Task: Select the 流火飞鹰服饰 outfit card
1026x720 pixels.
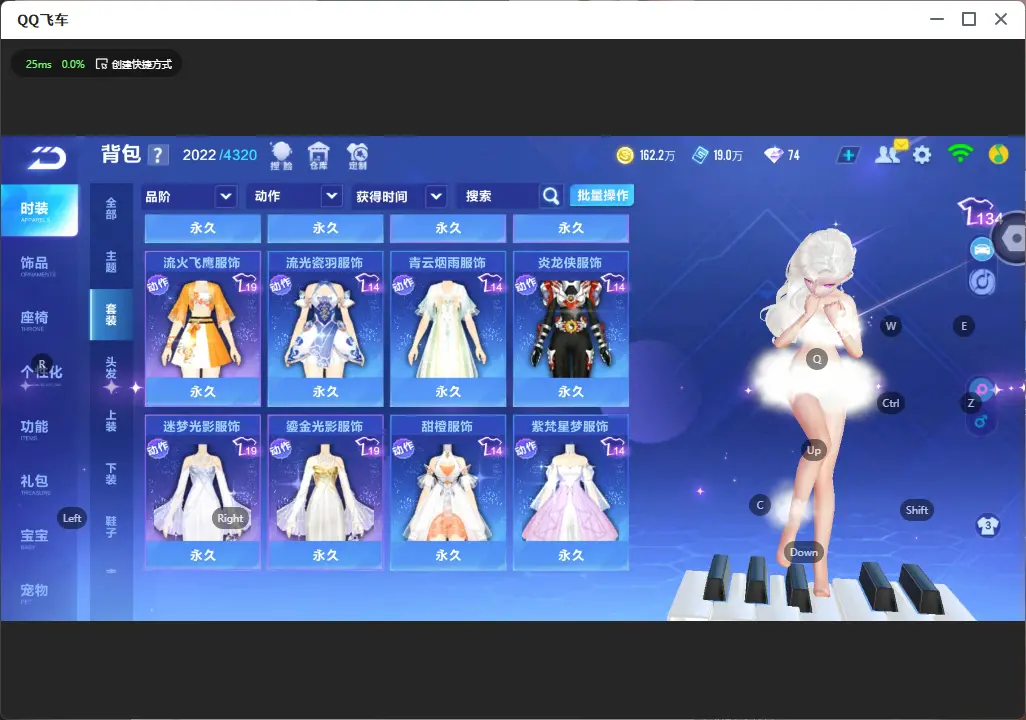Action: 203,328
